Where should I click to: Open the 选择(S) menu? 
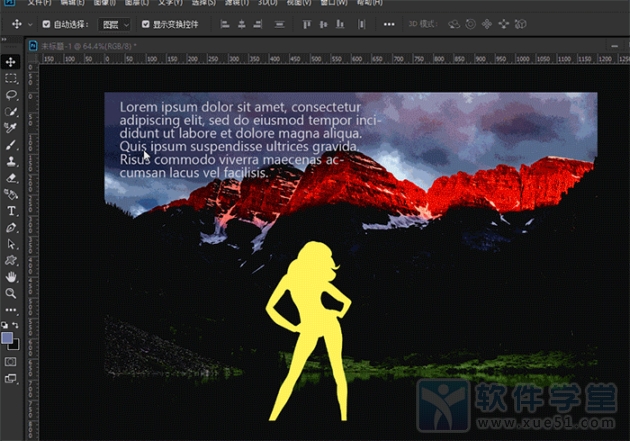204,2
